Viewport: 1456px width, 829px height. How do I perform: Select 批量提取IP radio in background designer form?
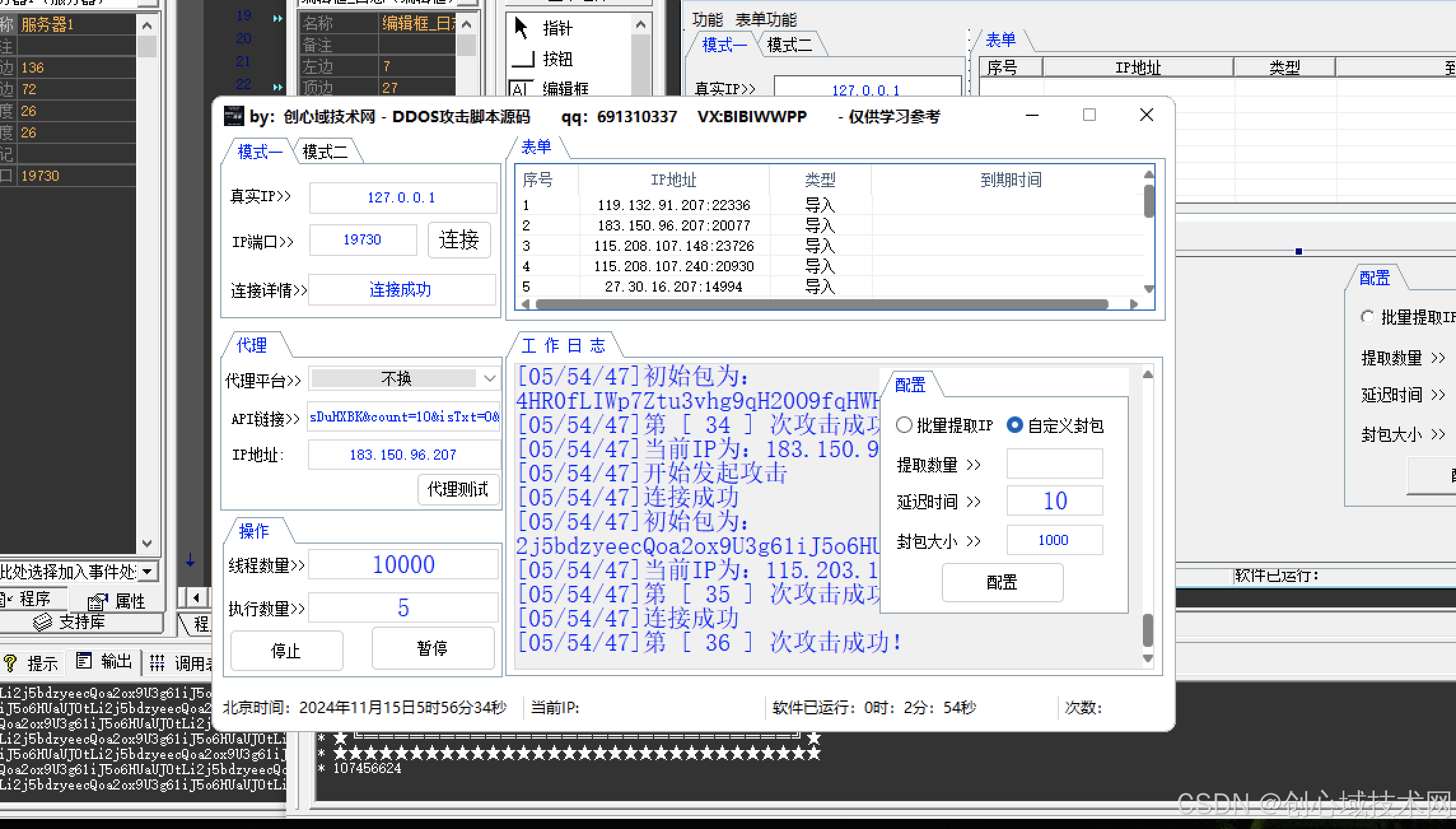[1367, 317]
